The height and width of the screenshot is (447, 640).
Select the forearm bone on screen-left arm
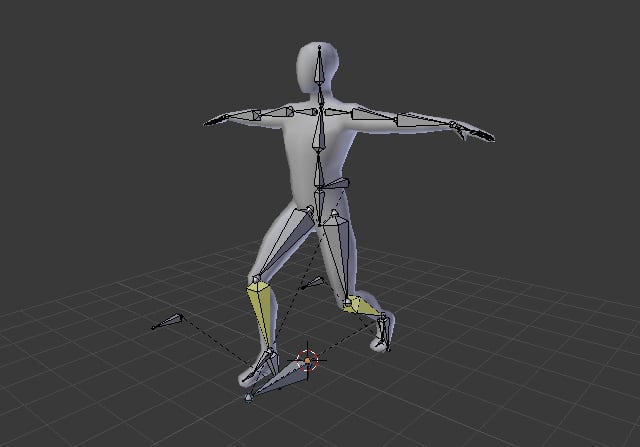[x=243, y=117]
